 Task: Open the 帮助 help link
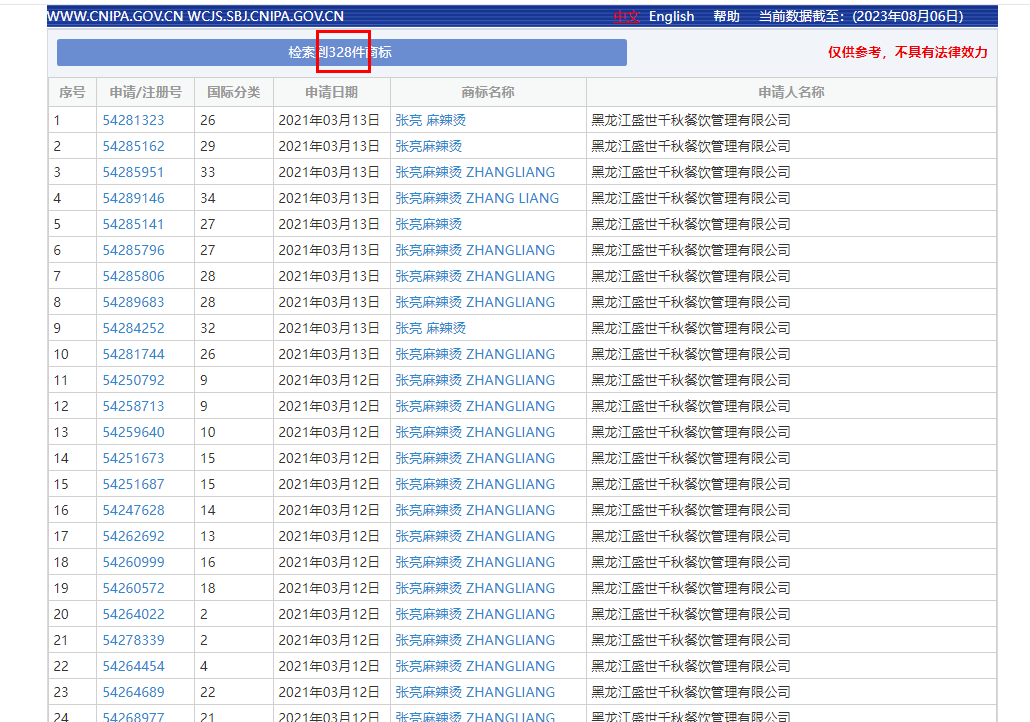click(x=727, y=16)
